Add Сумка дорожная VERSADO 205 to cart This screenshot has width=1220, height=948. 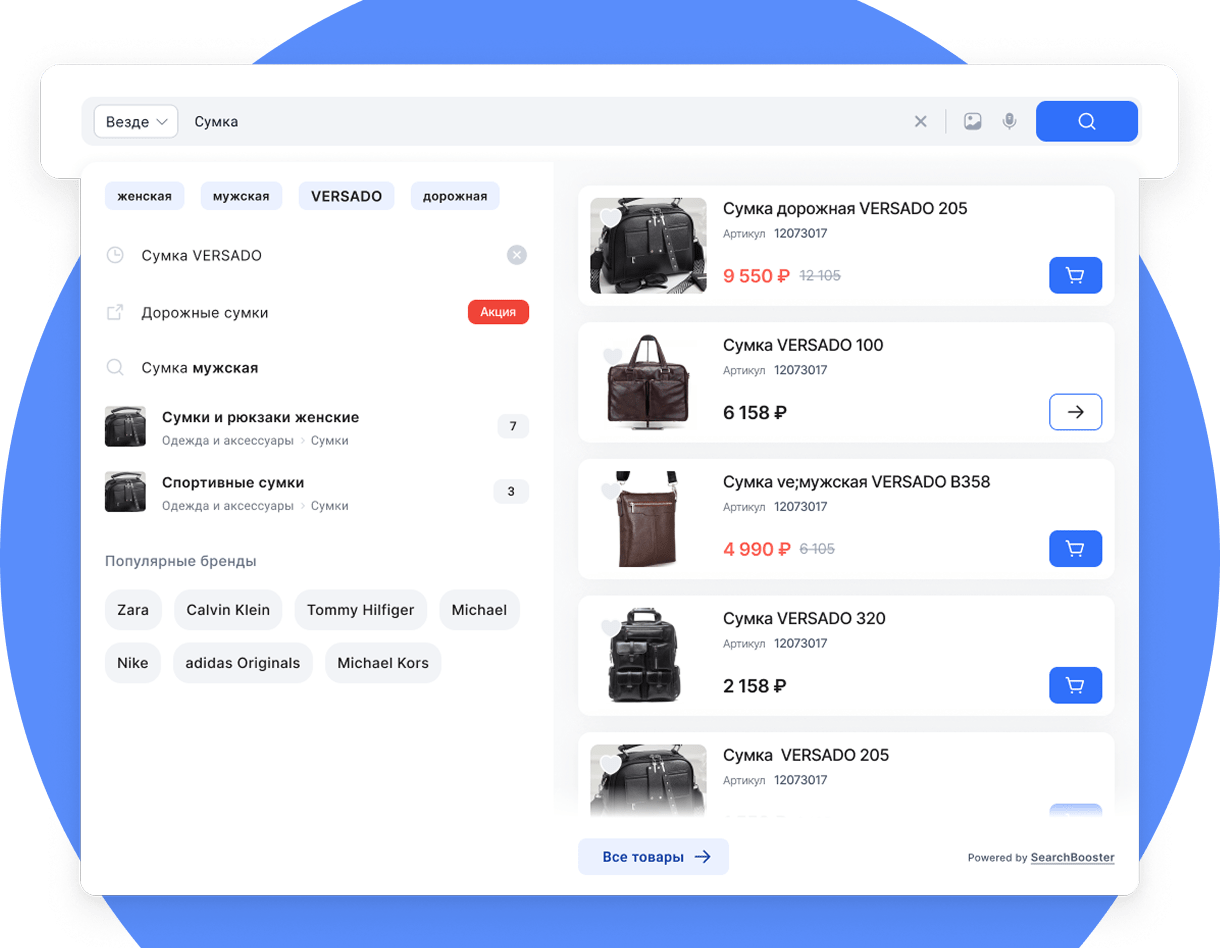tap(1075, 275)
